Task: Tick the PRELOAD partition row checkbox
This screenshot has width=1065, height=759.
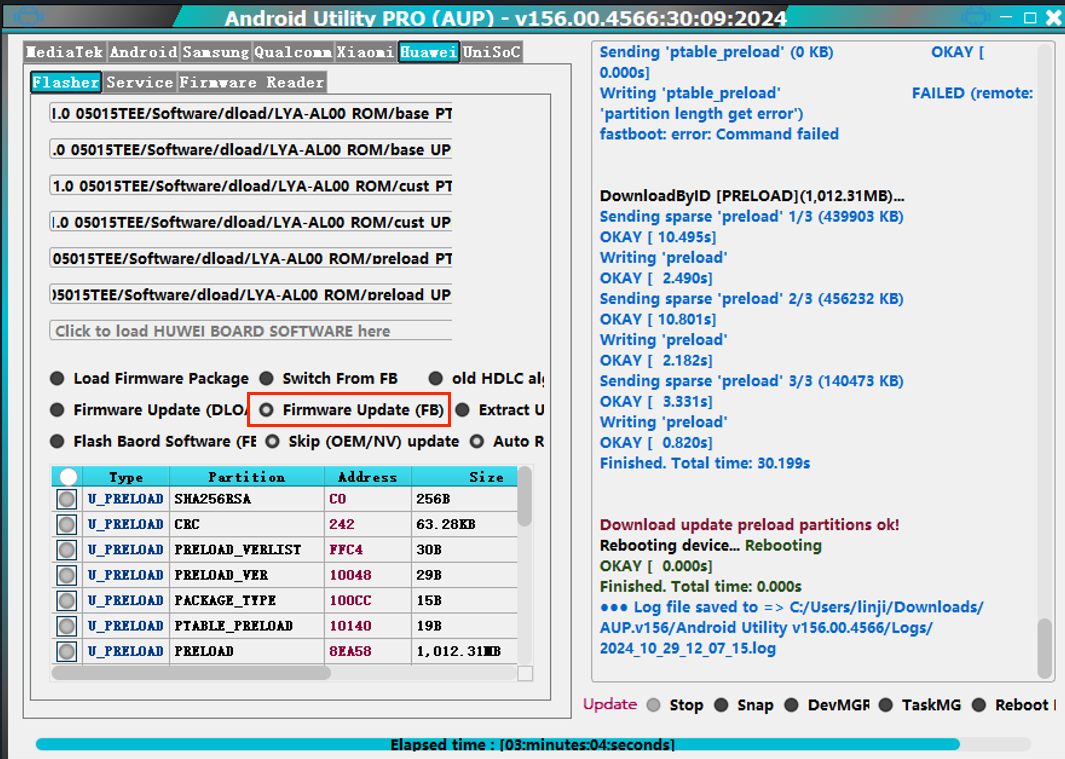Action: tap(67, 652)
